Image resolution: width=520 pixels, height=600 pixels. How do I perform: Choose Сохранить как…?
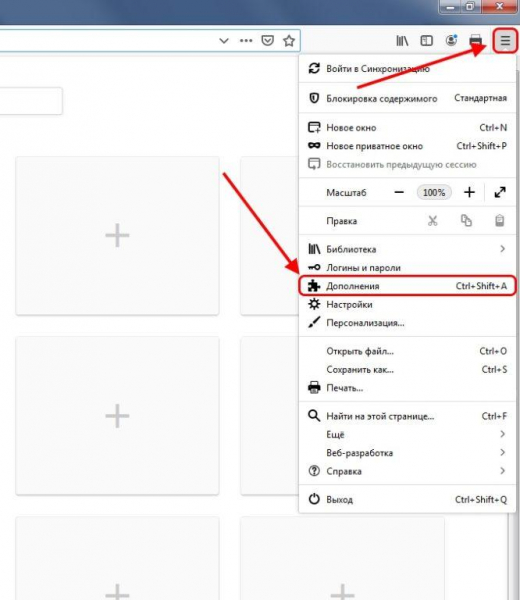tap(408, 370)
